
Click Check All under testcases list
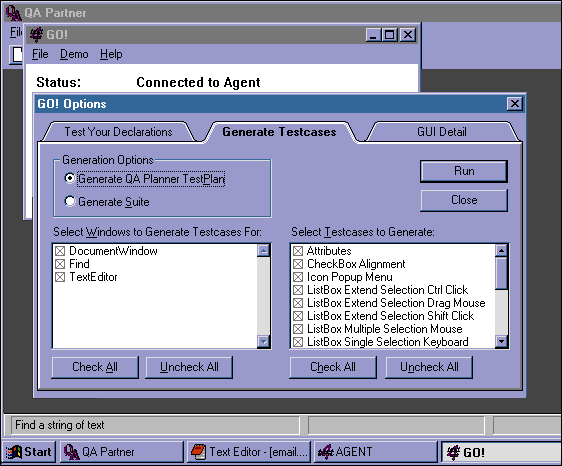333,367
